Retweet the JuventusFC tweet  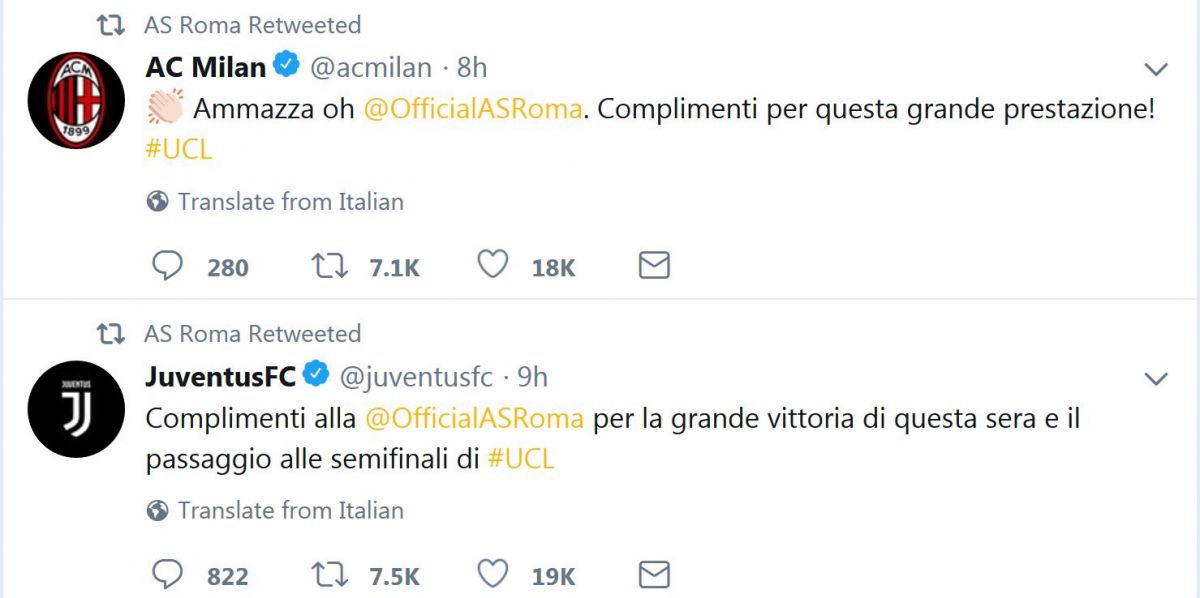pos(329,575)
